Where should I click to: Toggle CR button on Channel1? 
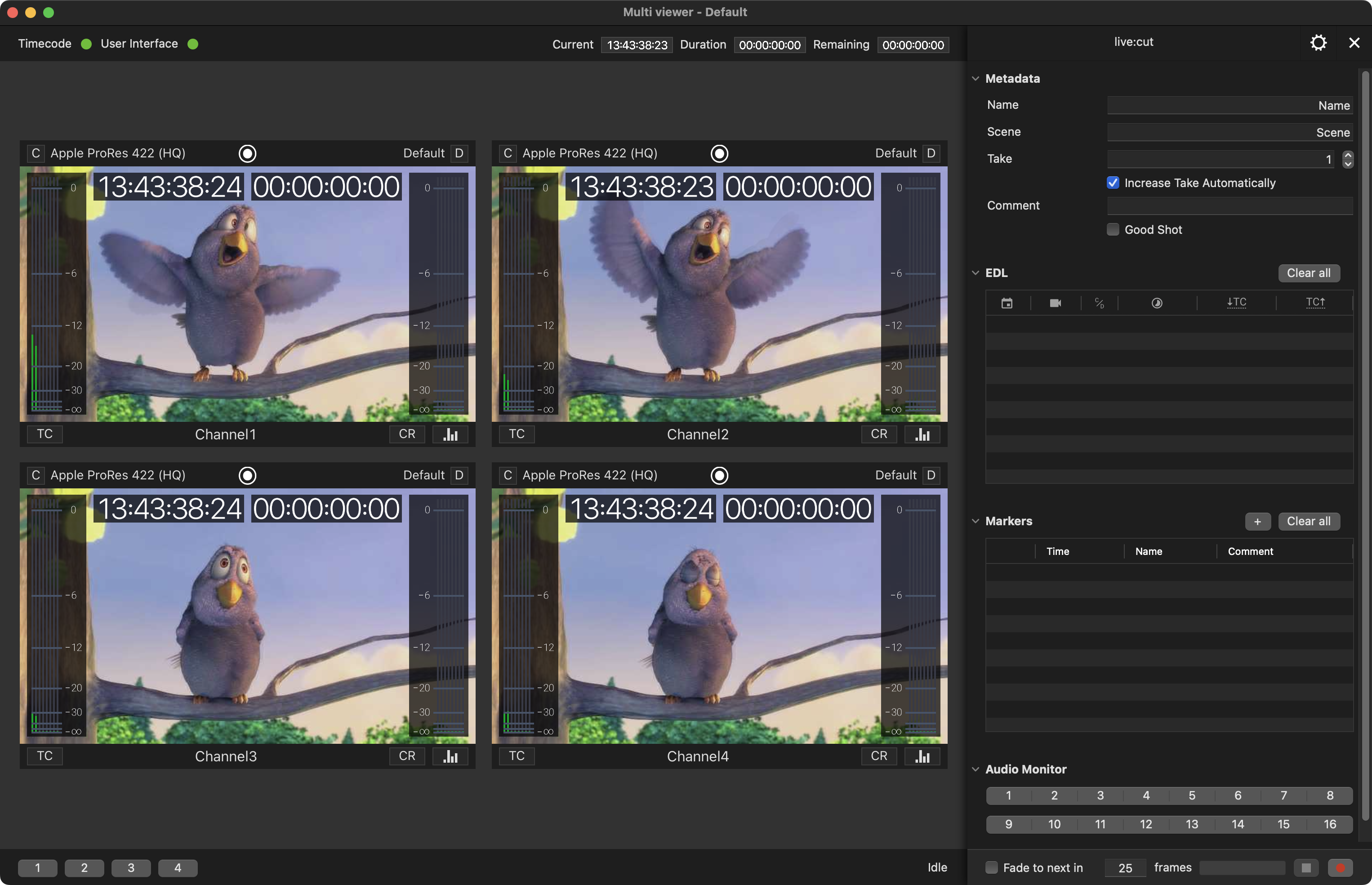[x=407, y=434]
